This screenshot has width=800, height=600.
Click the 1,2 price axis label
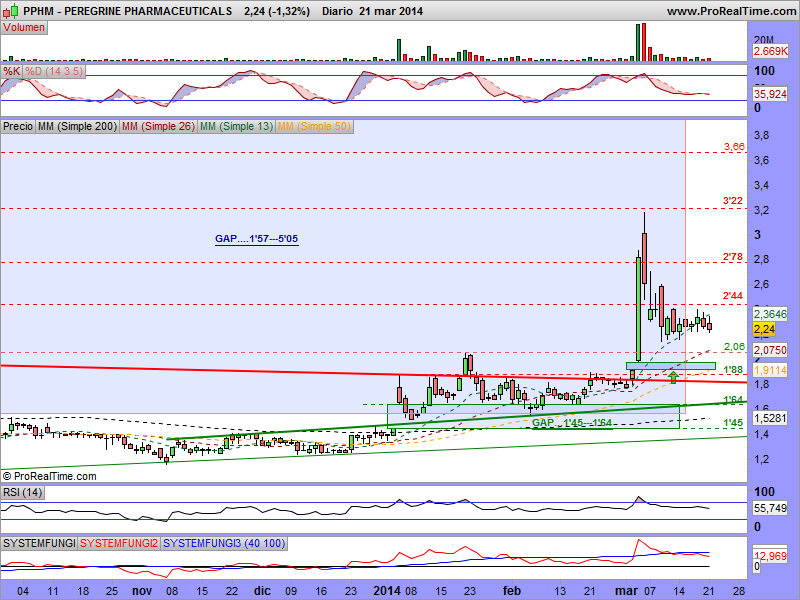click(x=762, y=459)
